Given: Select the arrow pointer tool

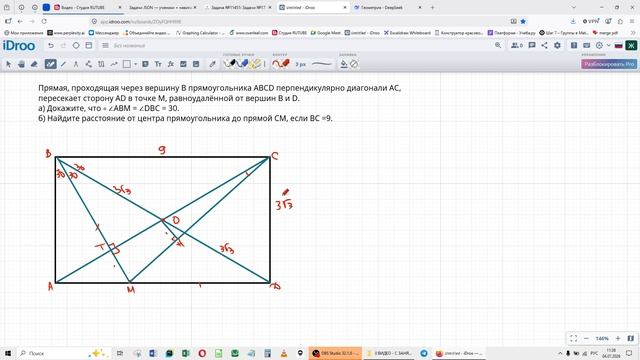Looking at the screenshot, I should [9, 64].
